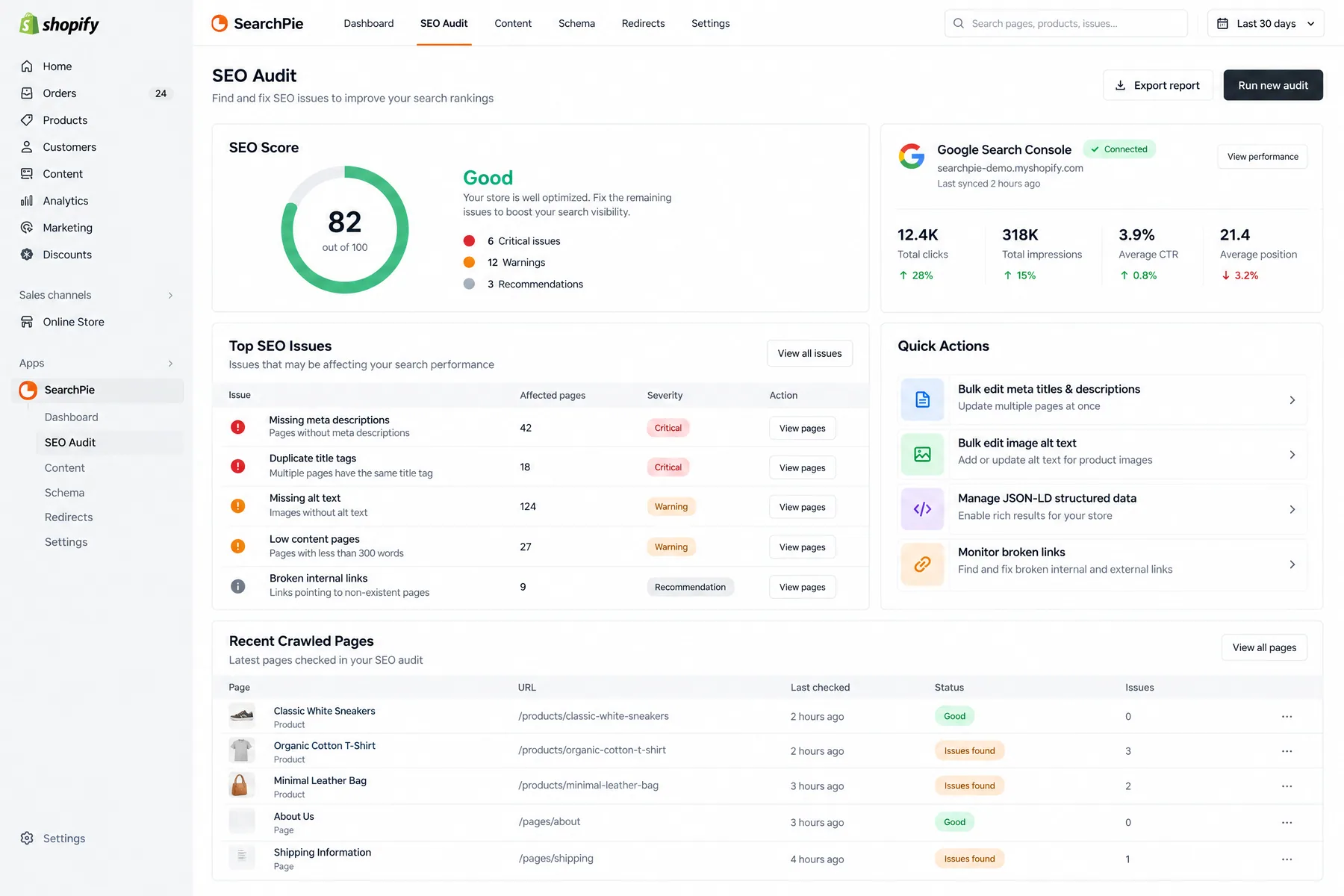
Task: Expand the Apps section chevron
Action: pos(171,364)
